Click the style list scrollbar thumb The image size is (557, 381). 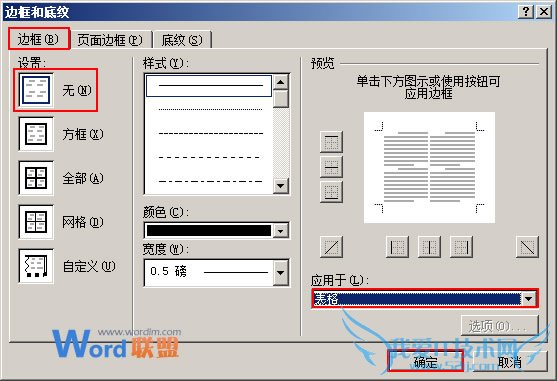281,99
